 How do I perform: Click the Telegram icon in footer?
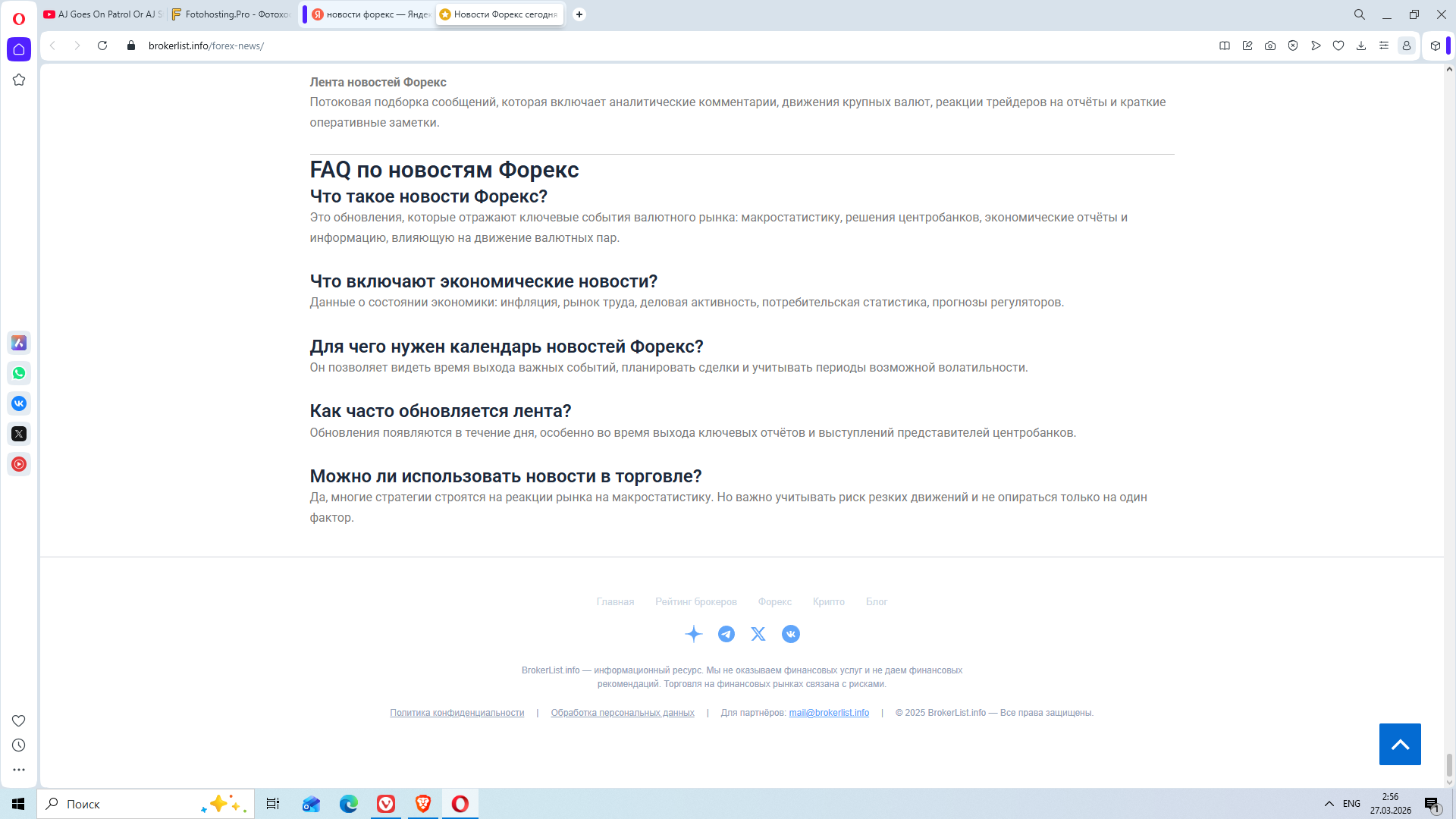726,634
